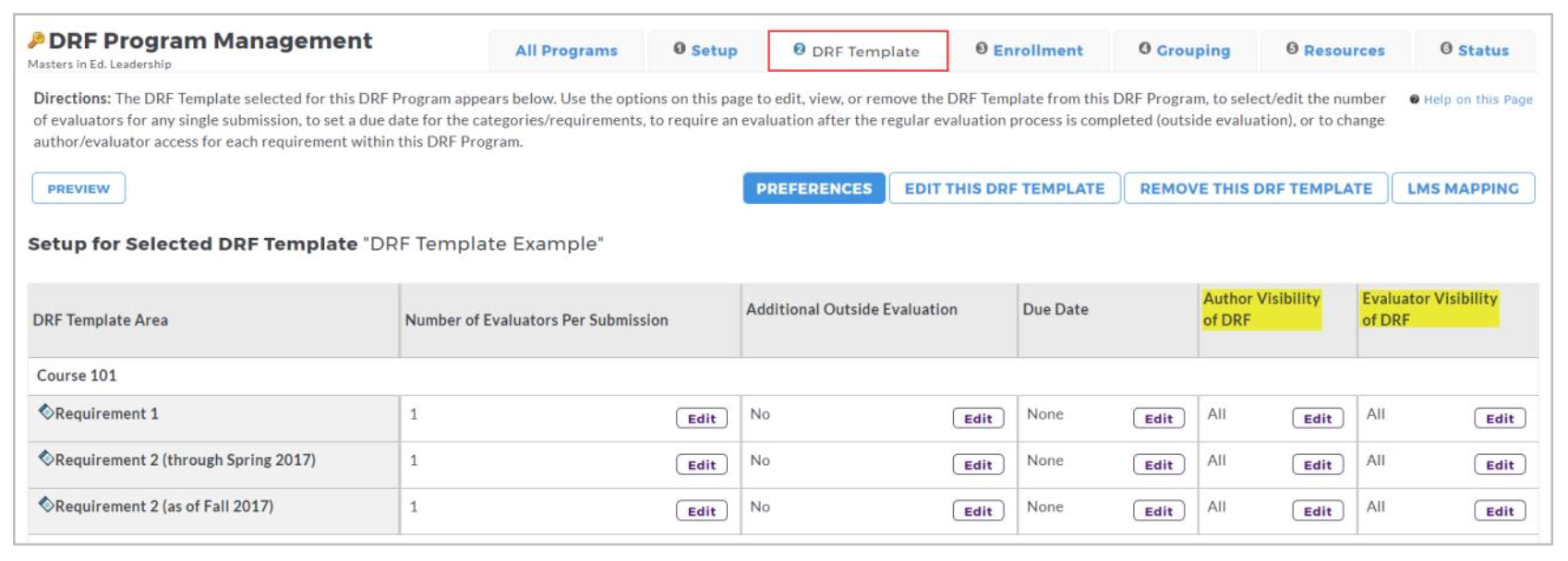Click the diamond icon for Requirement 2 (through Spring 2017)
This screenshot has height=561, width=1568.
pos(45,458)
